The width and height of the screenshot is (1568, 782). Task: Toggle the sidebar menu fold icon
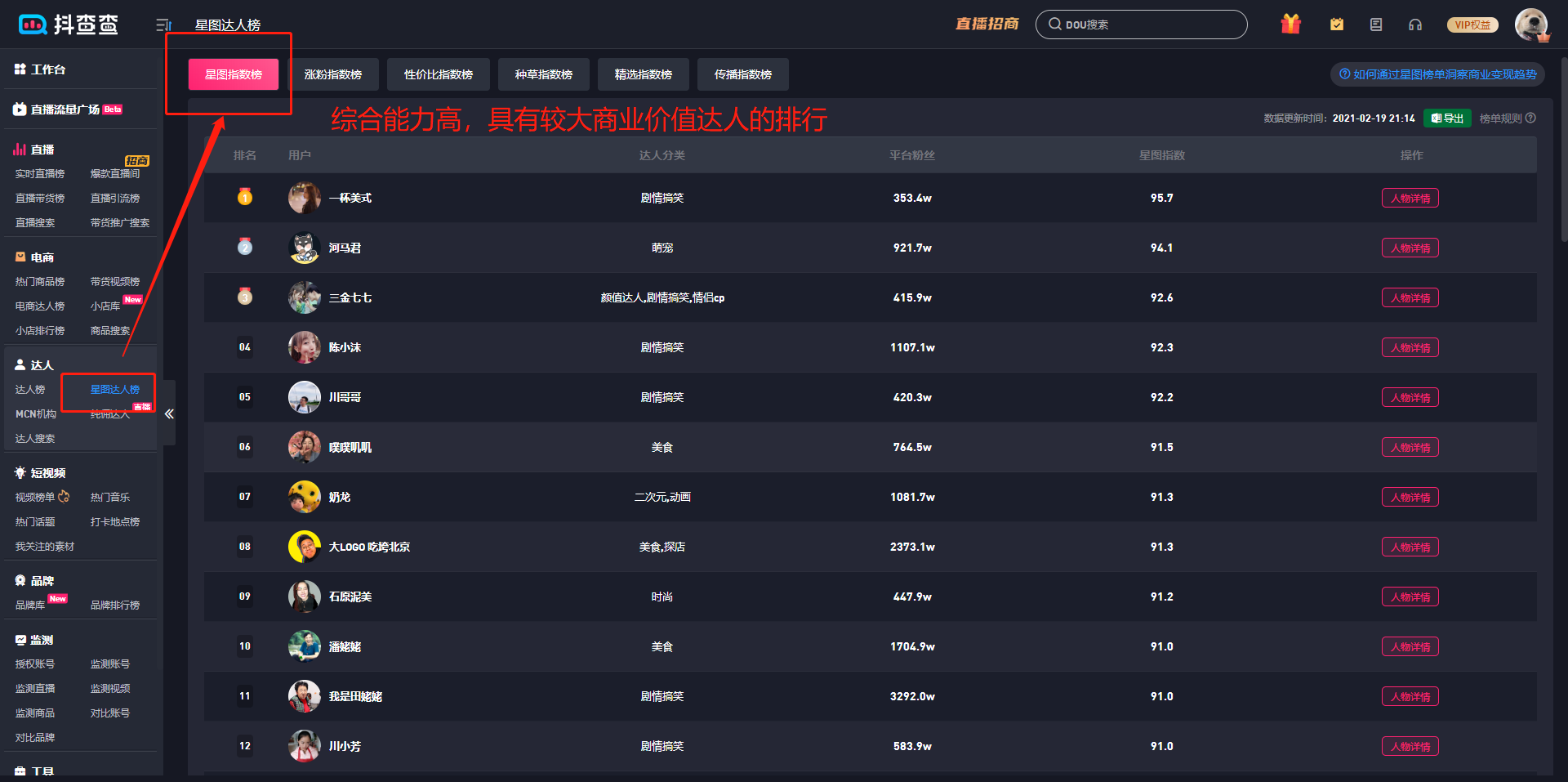pos(163,25)
